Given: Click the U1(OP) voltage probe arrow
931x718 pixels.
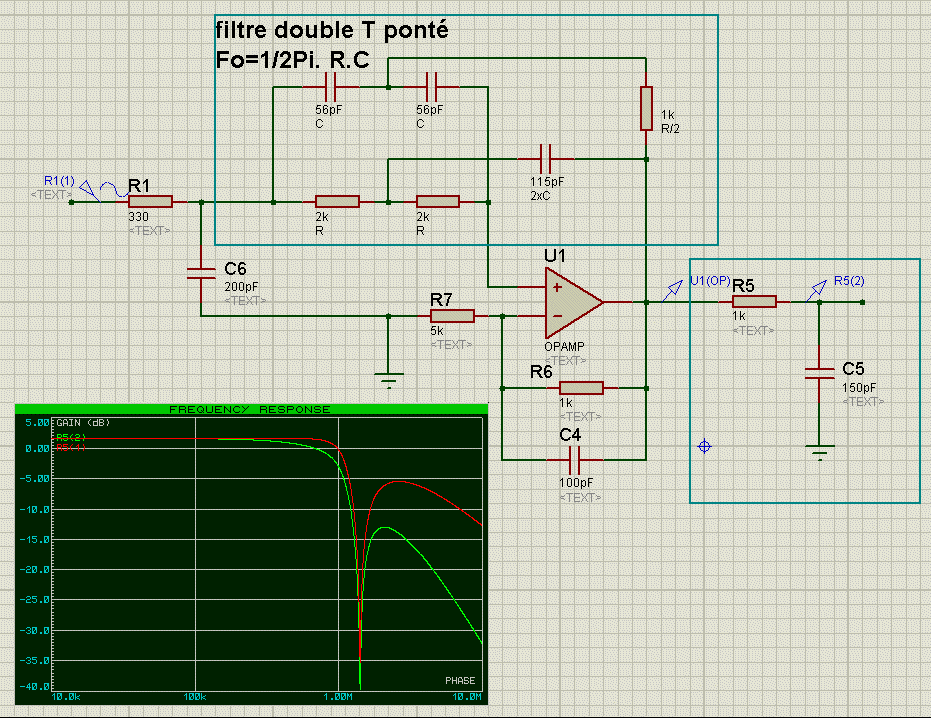Looking at the screenshot, I should coord(672,290).
